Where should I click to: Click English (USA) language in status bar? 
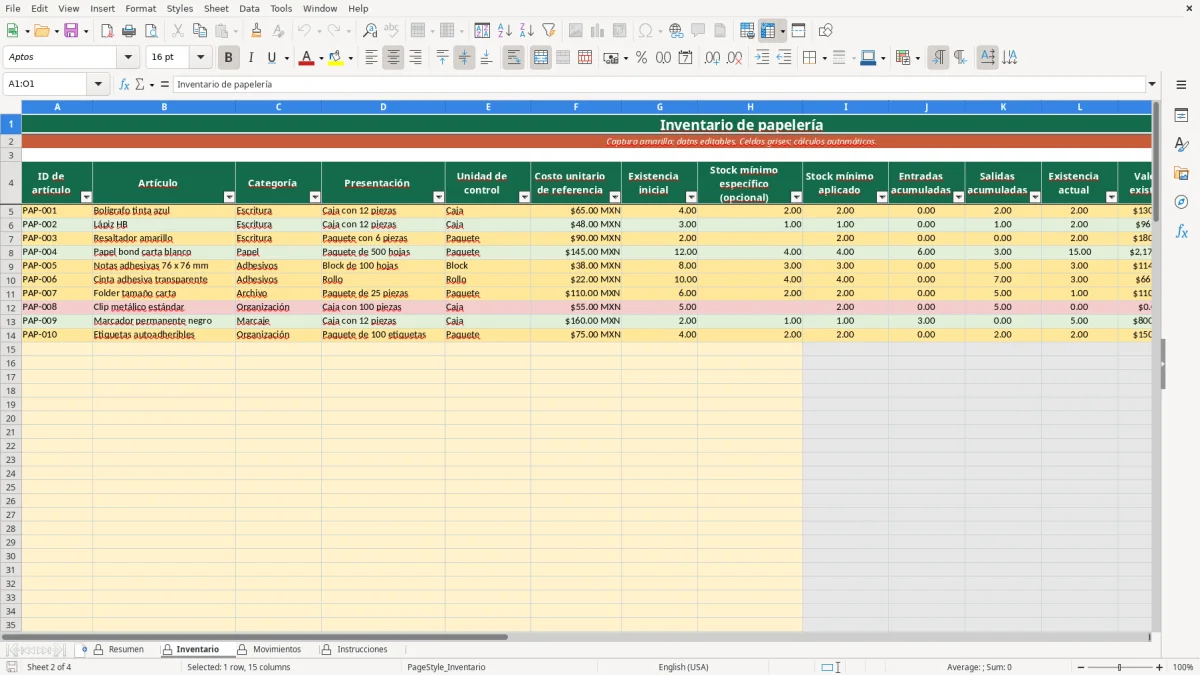point(683,667)
